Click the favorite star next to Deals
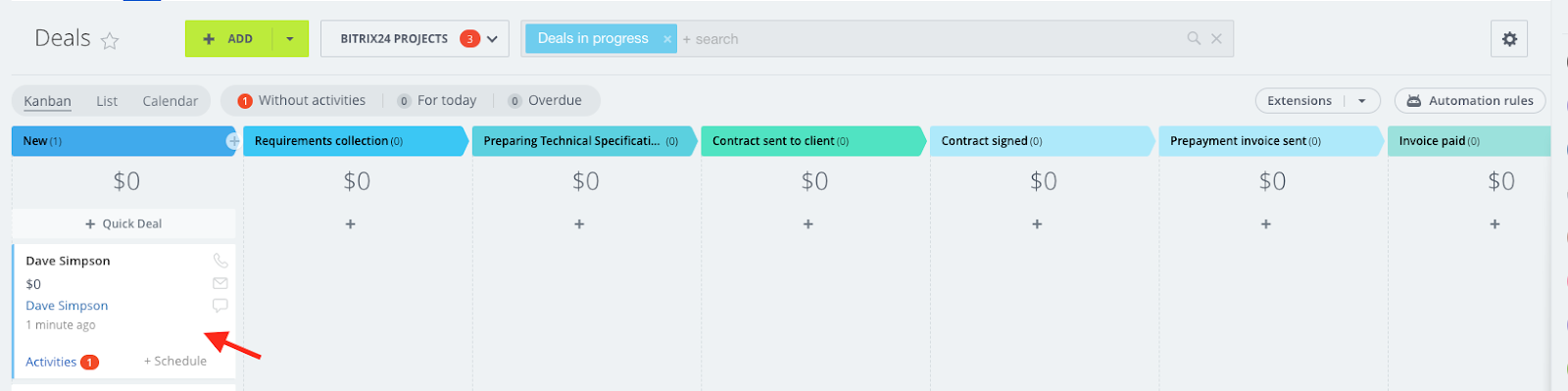Viewport: 1568px width, 391px height. 110,40
